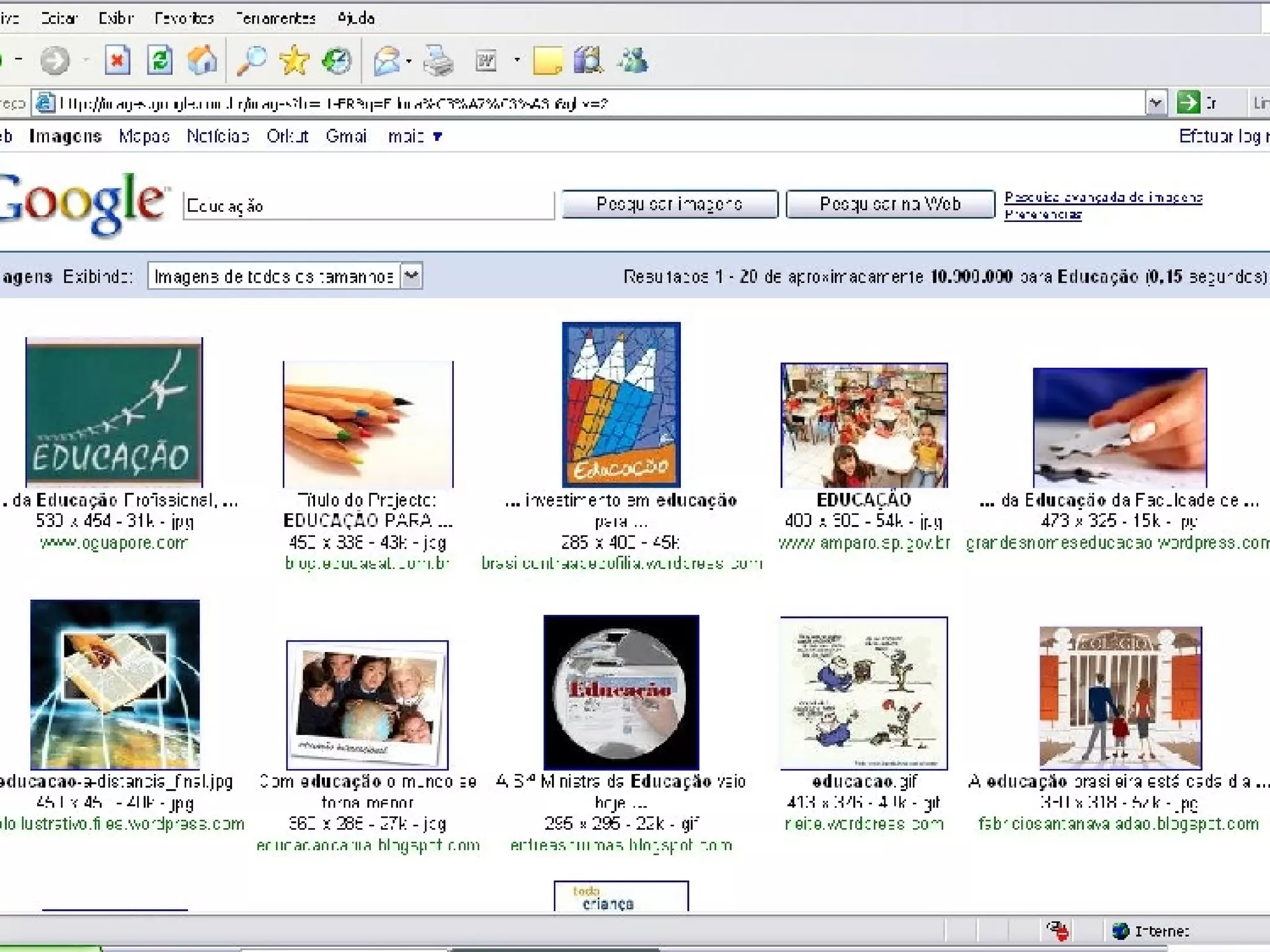1270x952 pixels.
Task: Expand the Mail icon dropdown arrow
Action: click(409, 61)
